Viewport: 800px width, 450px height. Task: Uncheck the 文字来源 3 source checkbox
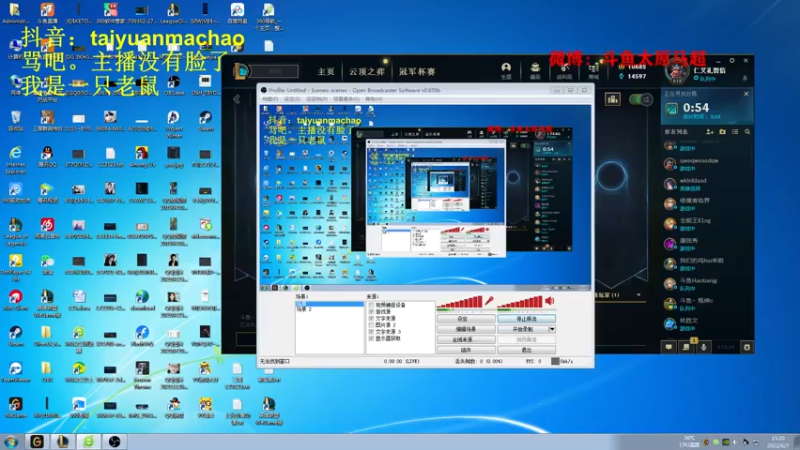[x=371, y=332]
